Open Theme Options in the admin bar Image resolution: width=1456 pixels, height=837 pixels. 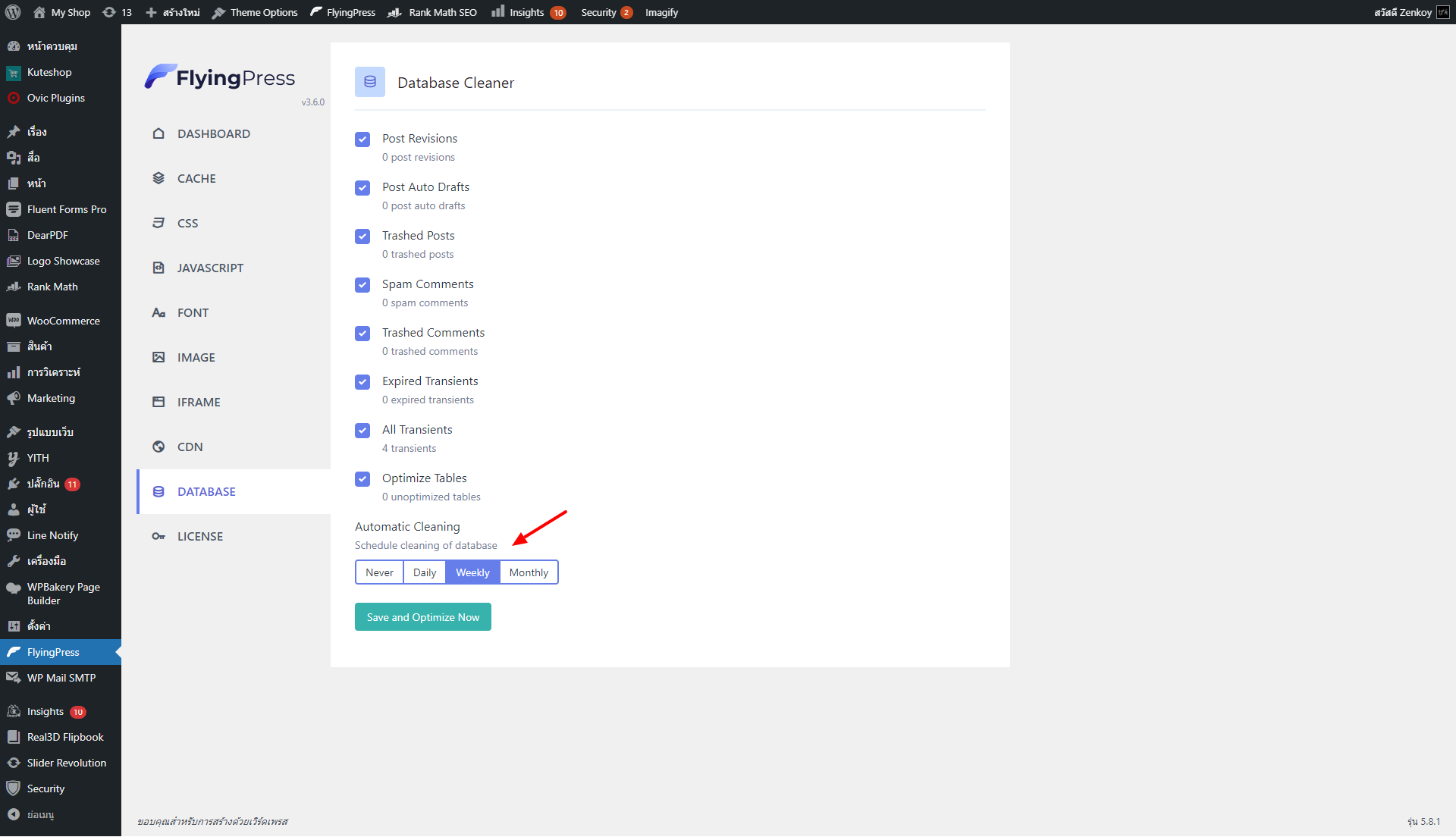point(255,12)
